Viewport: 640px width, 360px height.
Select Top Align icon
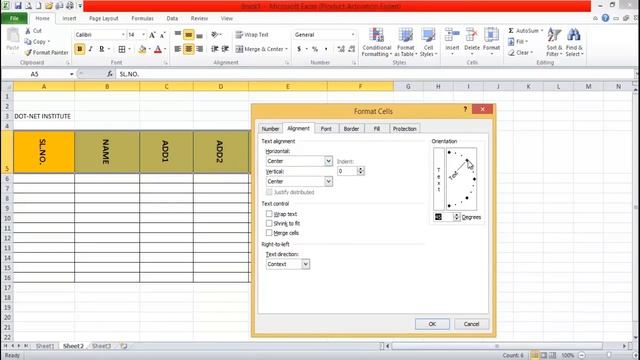[178, 35]
